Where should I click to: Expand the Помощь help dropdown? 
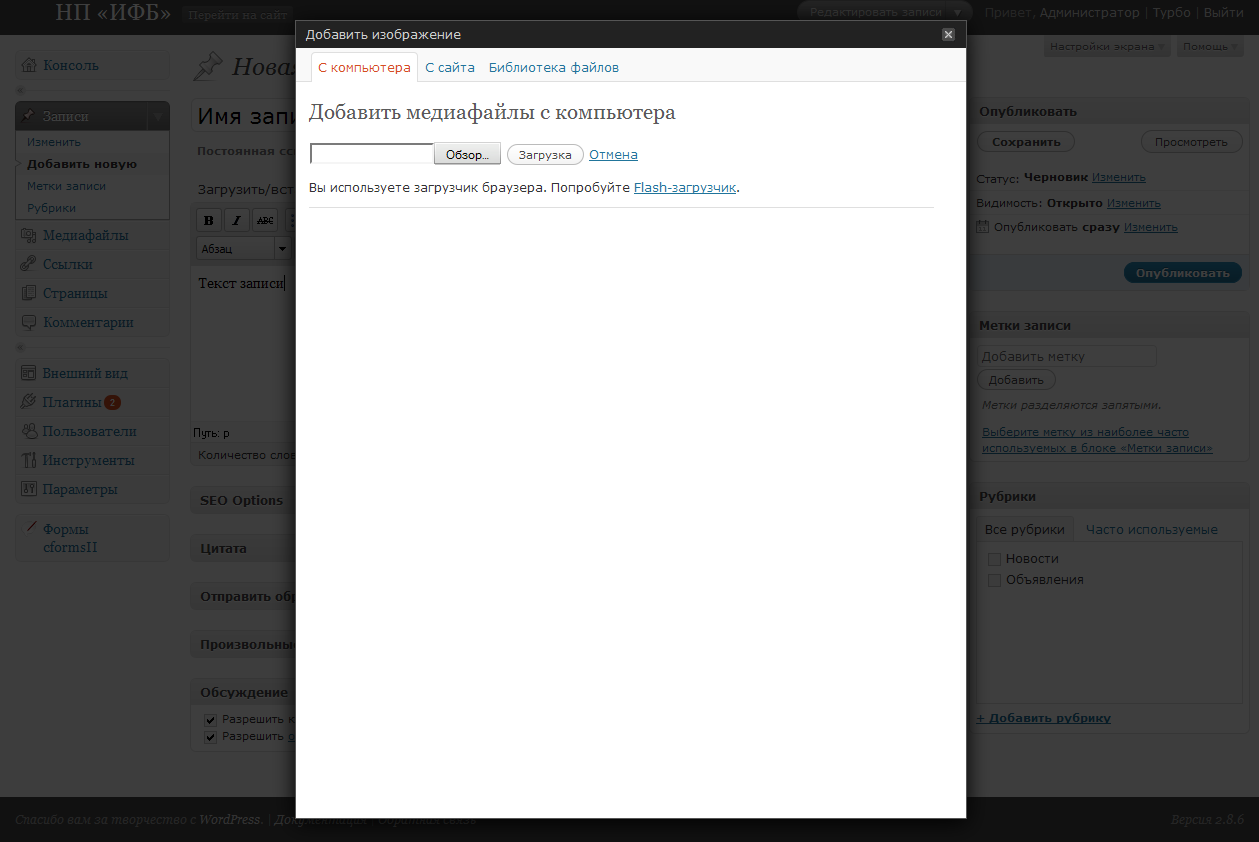[1209, 47]
